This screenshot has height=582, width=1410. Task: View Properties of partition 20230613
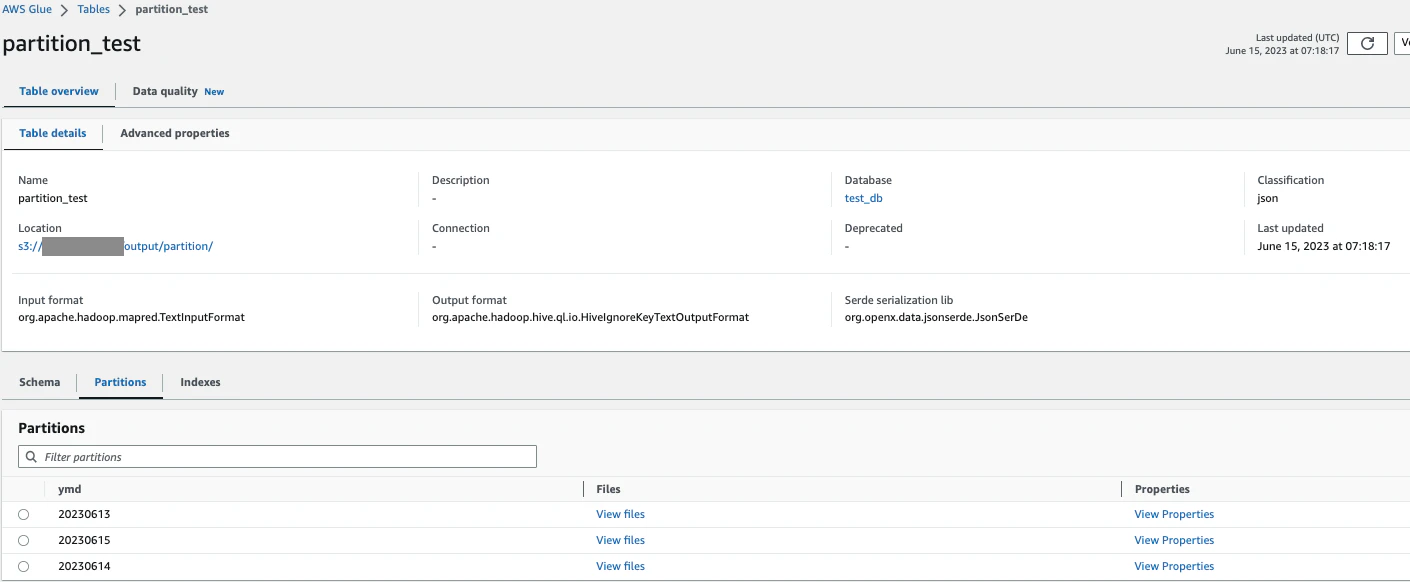pyautogui.click(x=1174, y=514)
